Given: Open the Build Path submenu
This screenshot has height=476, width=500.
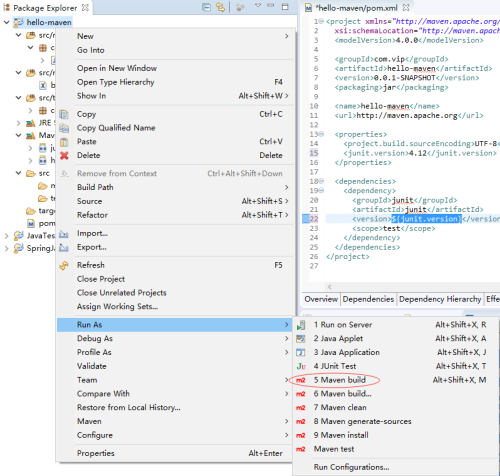Looking at the screenshot, I should click(175, 187).
